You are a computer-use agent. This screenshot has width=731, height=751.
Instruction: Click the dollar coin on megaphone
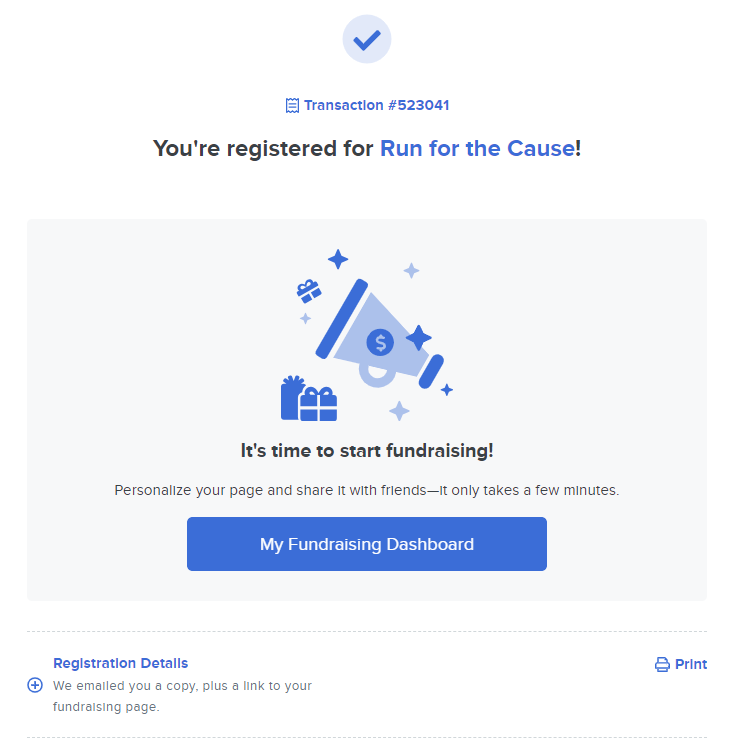(x=380, y=342)
